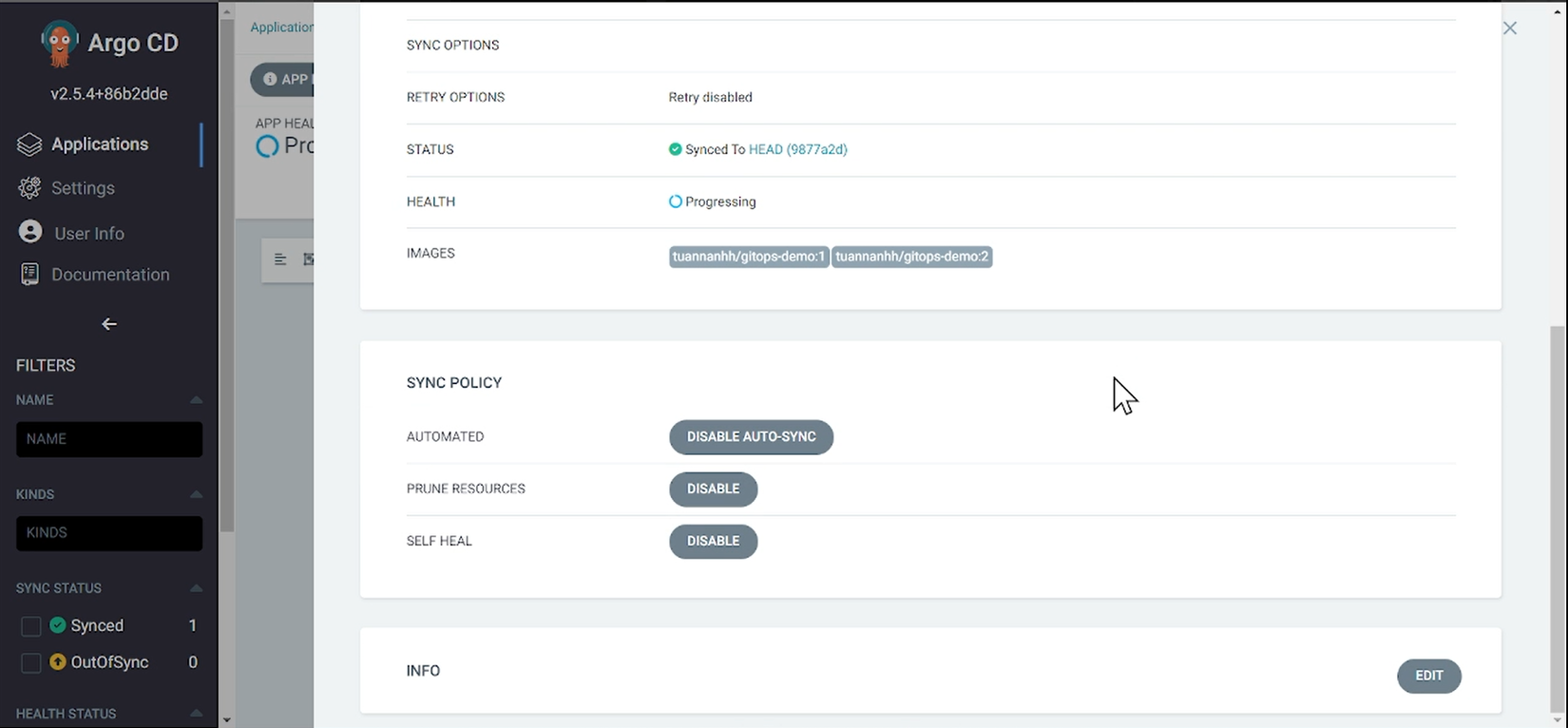The image size is (1568, 728).
Task: Click the list view icon in toolbar
Action: click(x=280, y=259)
